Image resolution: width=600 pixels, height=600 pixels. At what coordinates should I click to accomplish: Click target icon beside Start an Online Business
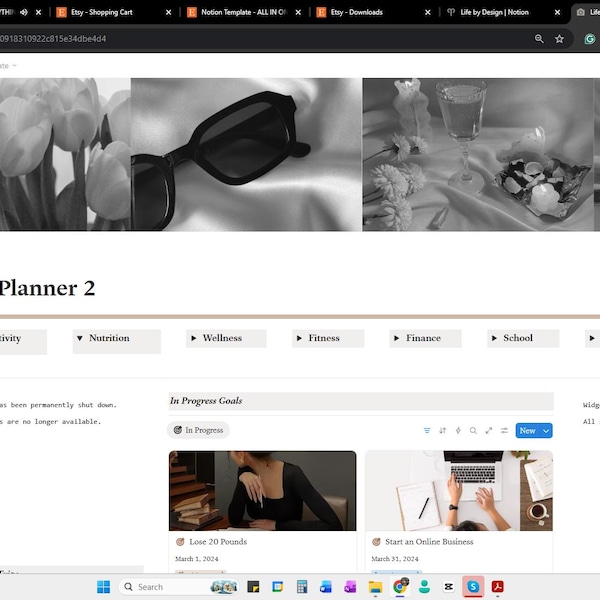click(376, 542)
